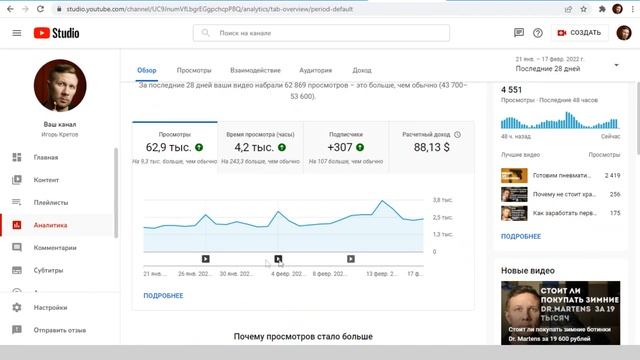Select the Подписчики +307 metric card

(x=346, y=147)
